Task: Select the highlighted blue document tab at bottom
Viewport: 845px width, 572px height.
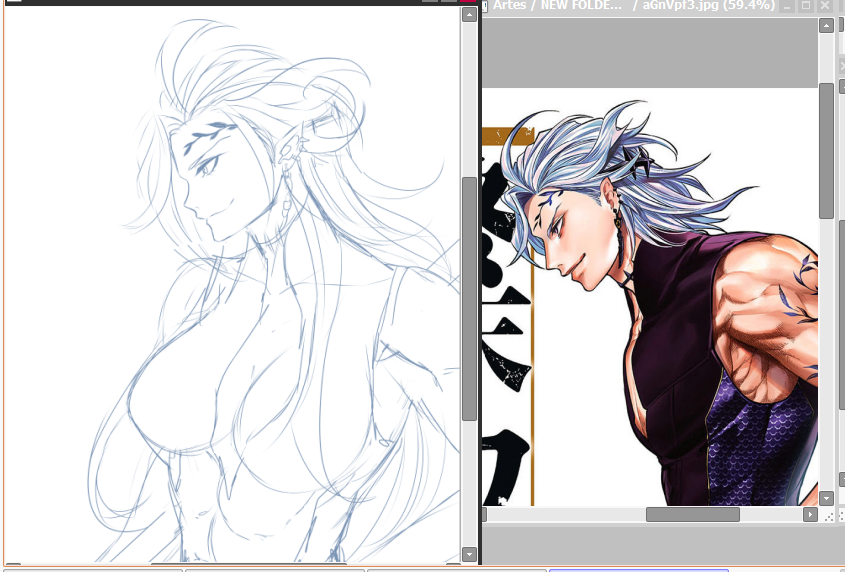Action: tap(638, 570)
